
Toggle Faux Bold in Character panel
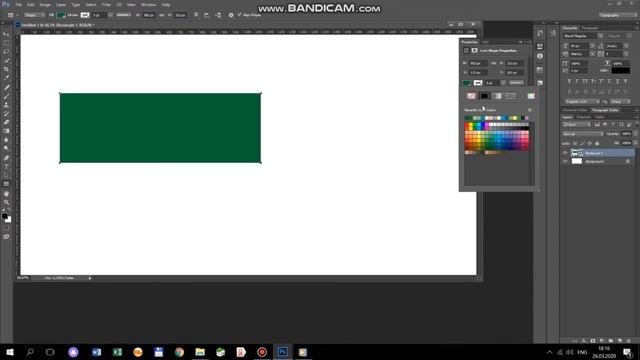(x=569, y=82)
